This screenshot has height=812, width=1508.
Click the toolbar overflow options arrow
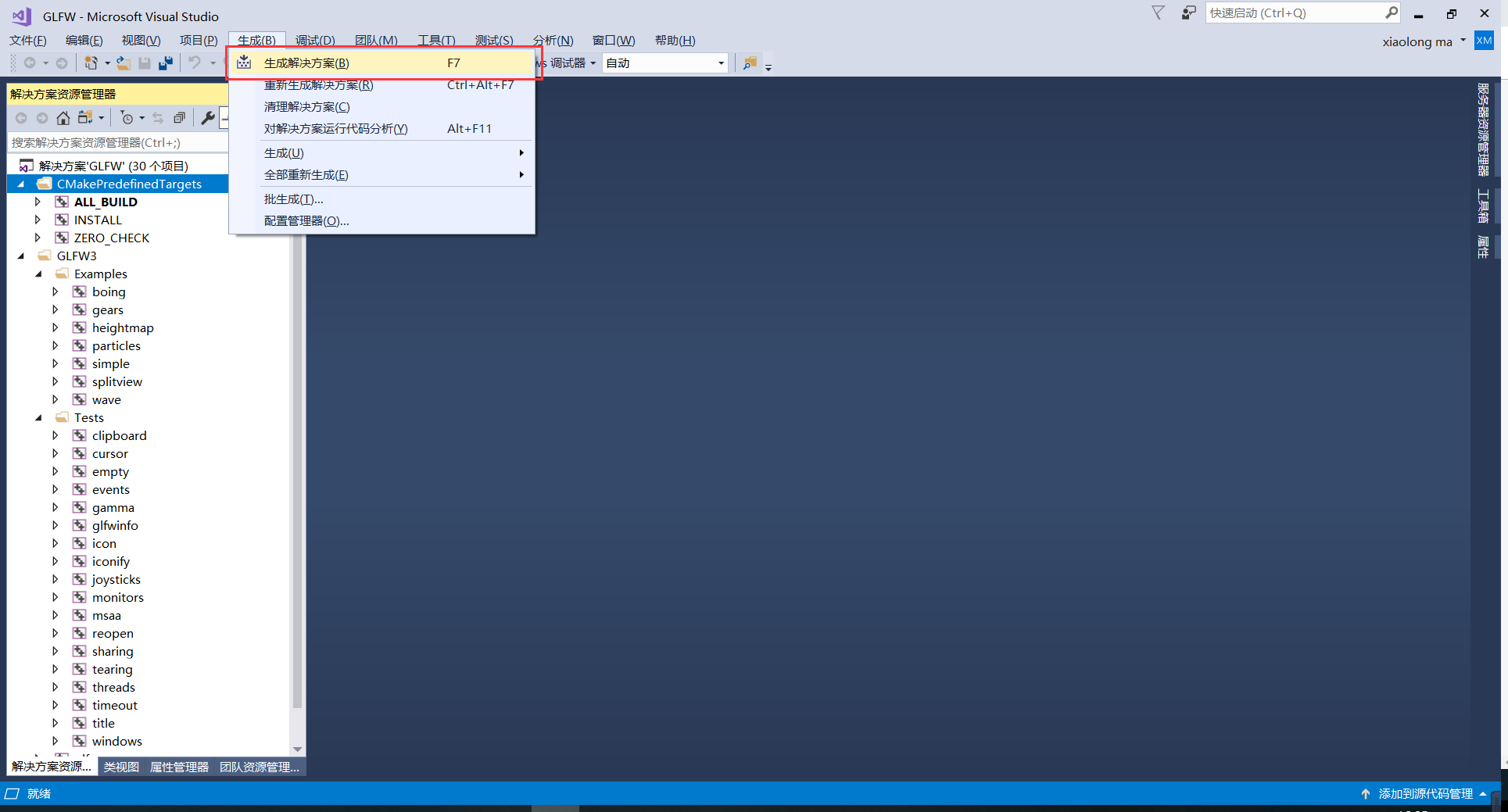coord(768,66)
